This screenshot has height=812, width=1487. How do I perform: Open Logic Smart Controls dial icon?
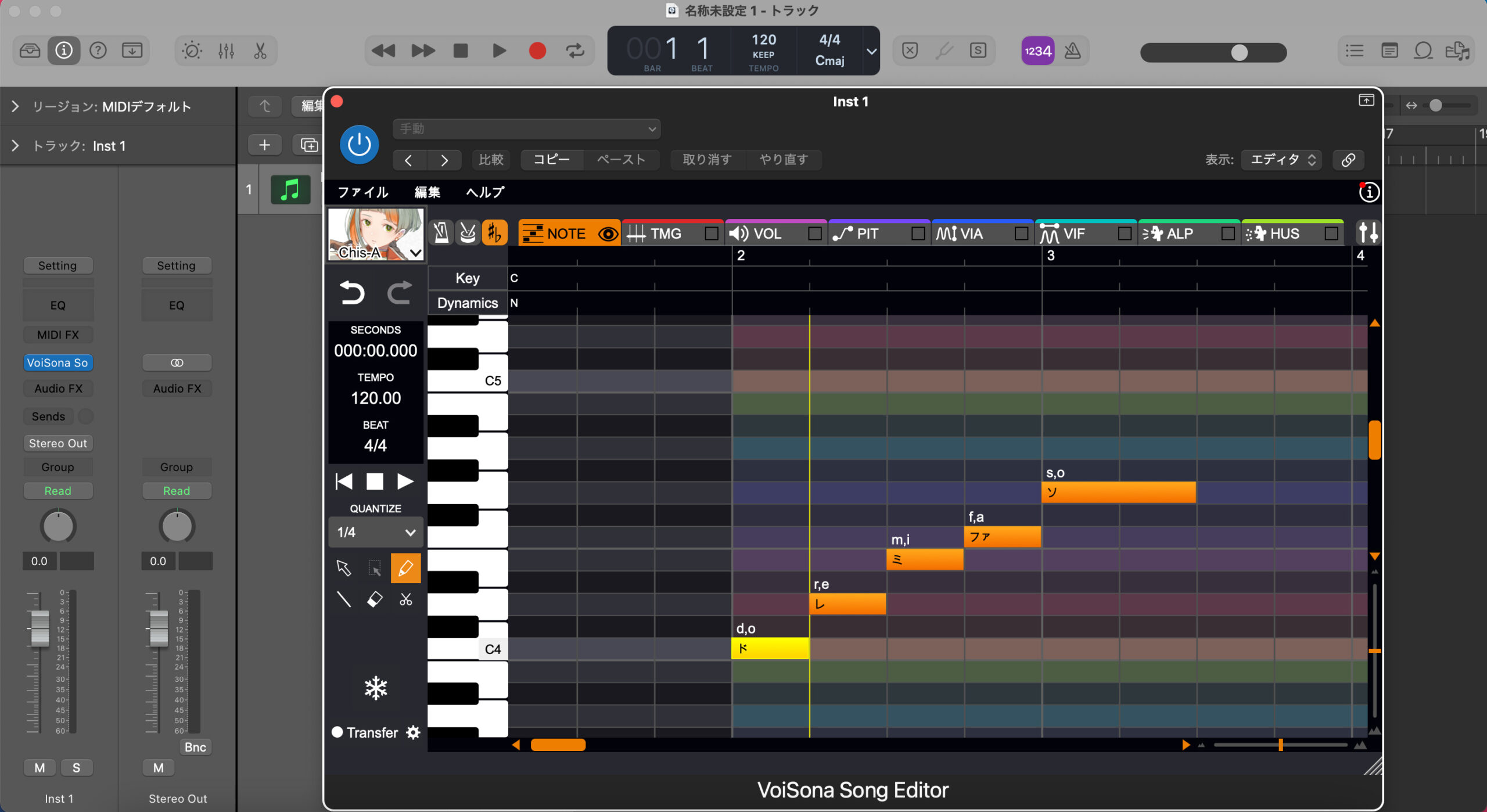point(192,51)
